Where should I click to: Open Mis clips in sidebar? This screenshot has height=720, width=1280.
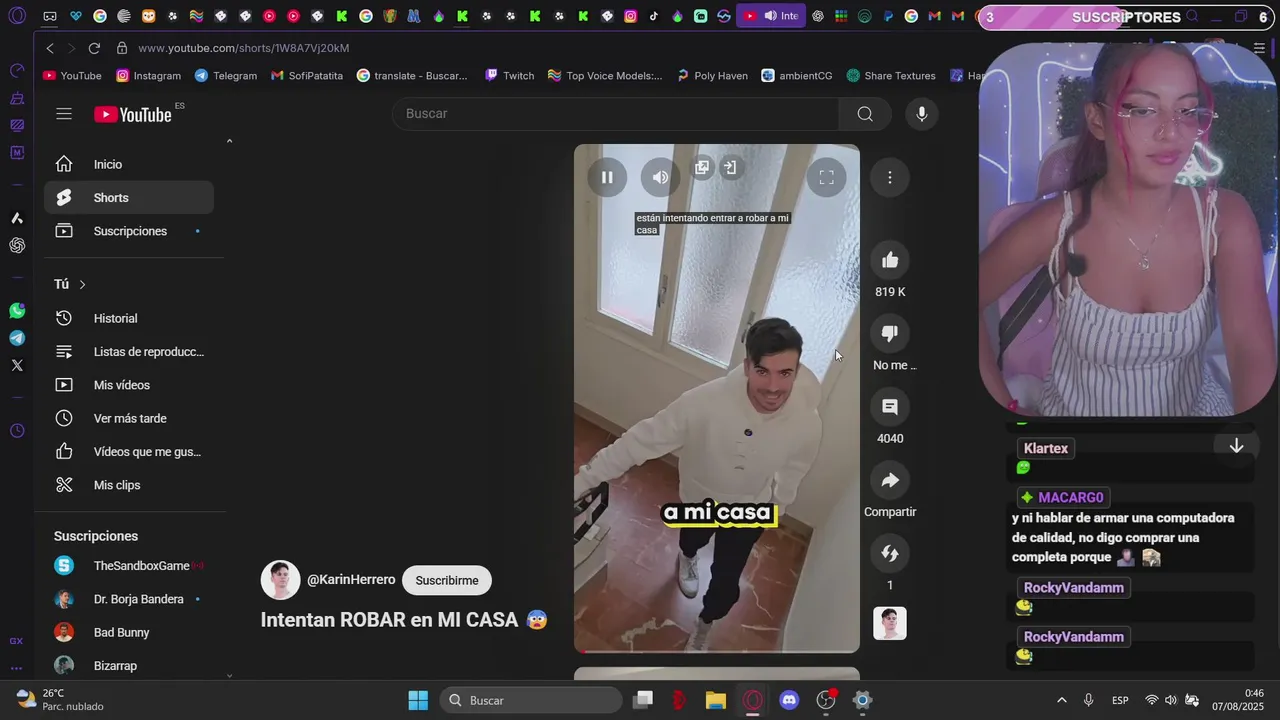[129, 485]
